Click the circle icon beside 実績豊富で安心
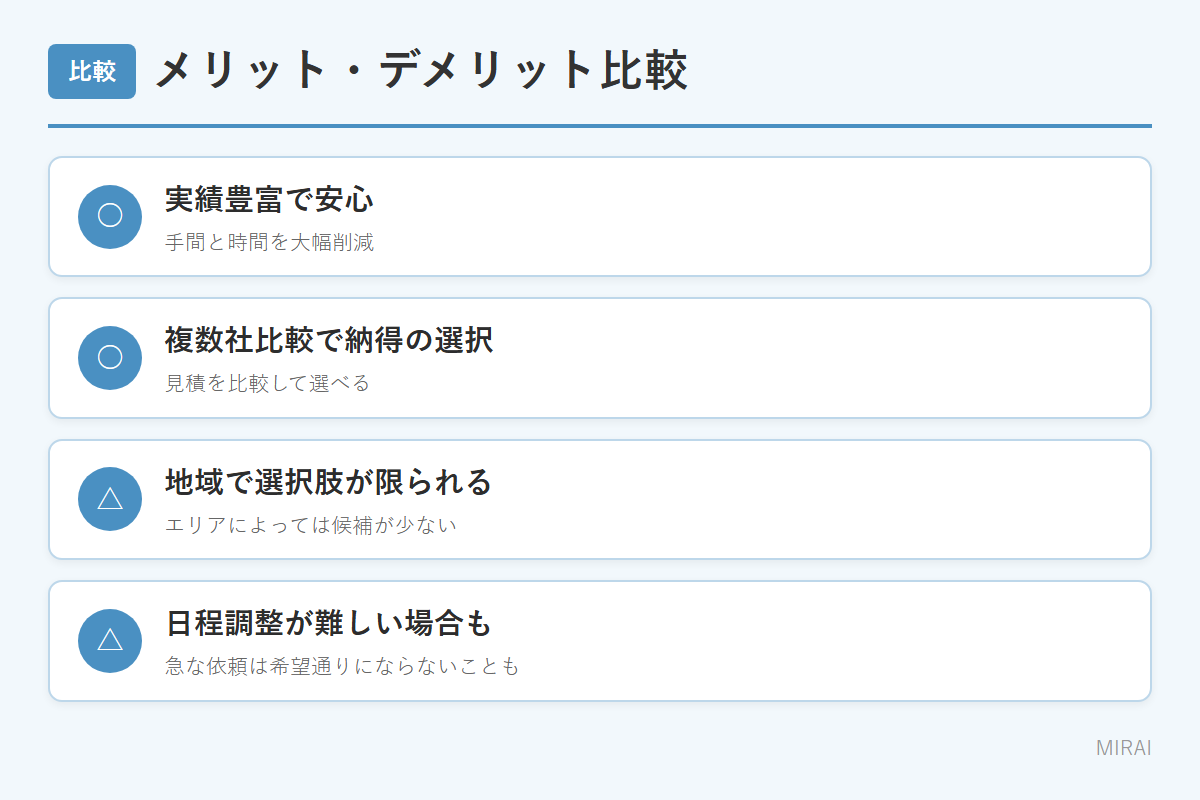Screen dimensions: 1200x800 tap(110, 216)
